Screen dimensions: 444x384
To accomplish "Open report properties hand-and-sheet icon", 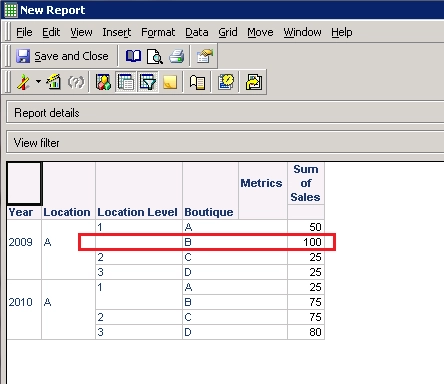I will point(205,56).
